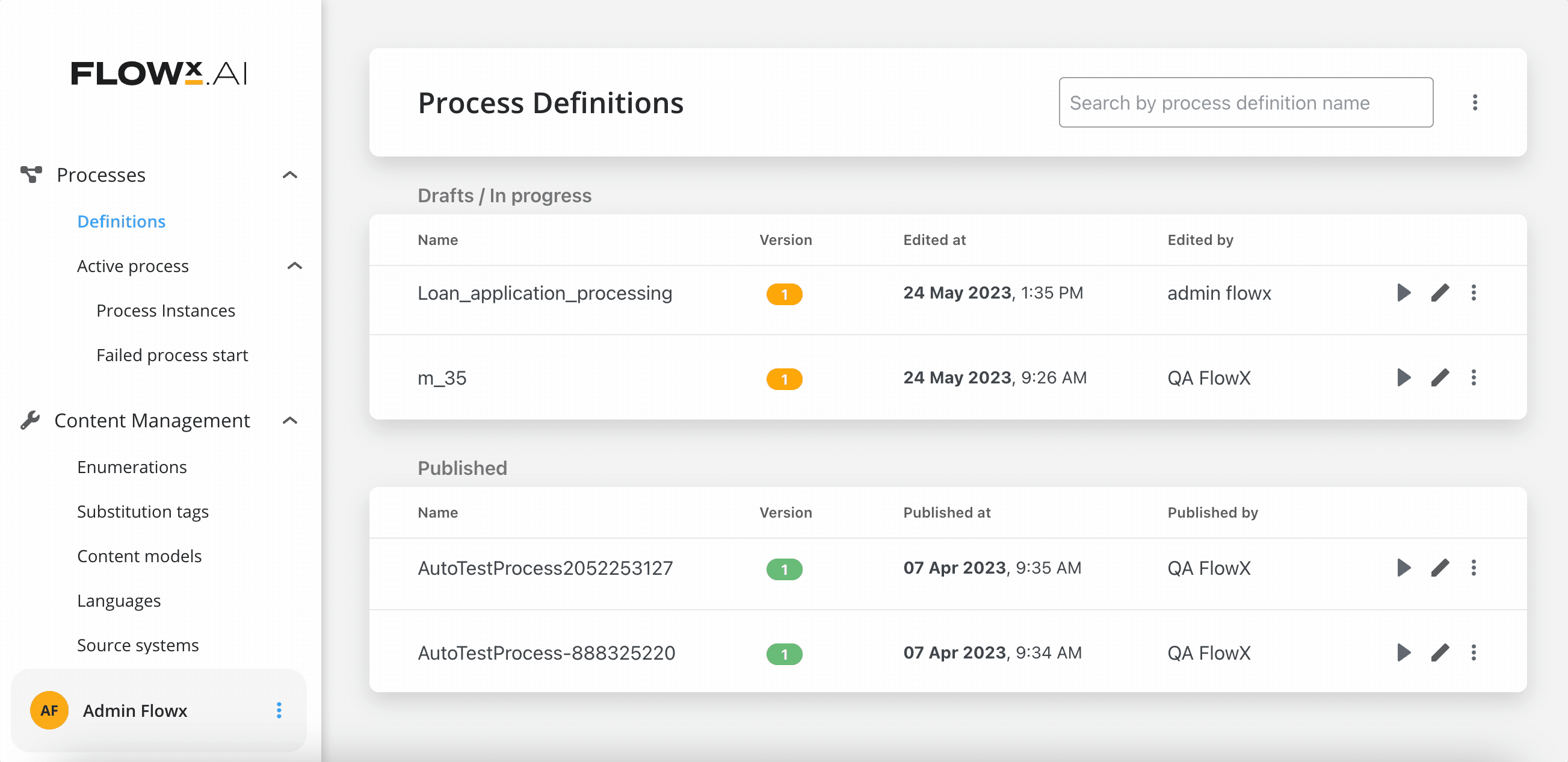Click the 24 May 2023, 9:26 AM timestamp
Image resolution: width=1568 pixels, height=762 pixels.
click(x=995, y=377)
